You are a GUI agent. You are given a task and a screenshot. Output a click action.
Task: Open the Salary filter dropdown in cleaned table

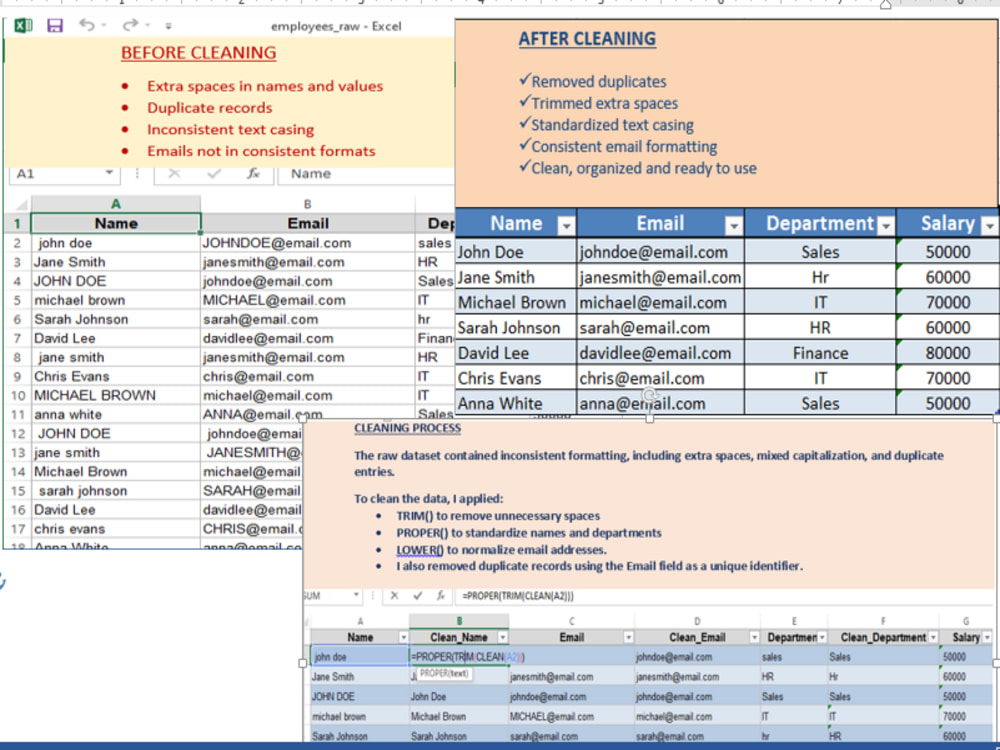click(990, 225)
